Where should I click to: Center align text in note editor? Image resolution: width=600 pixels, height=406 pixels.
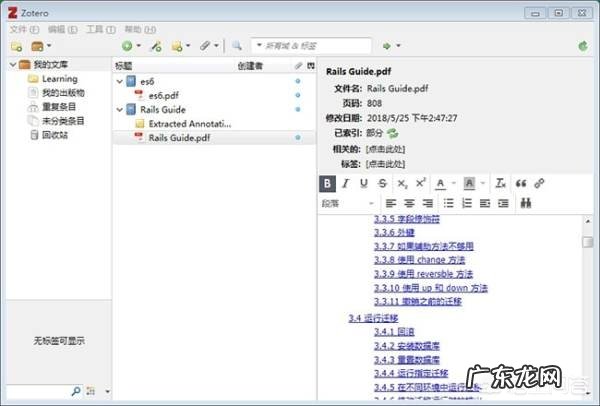click(x=409, y=203)
